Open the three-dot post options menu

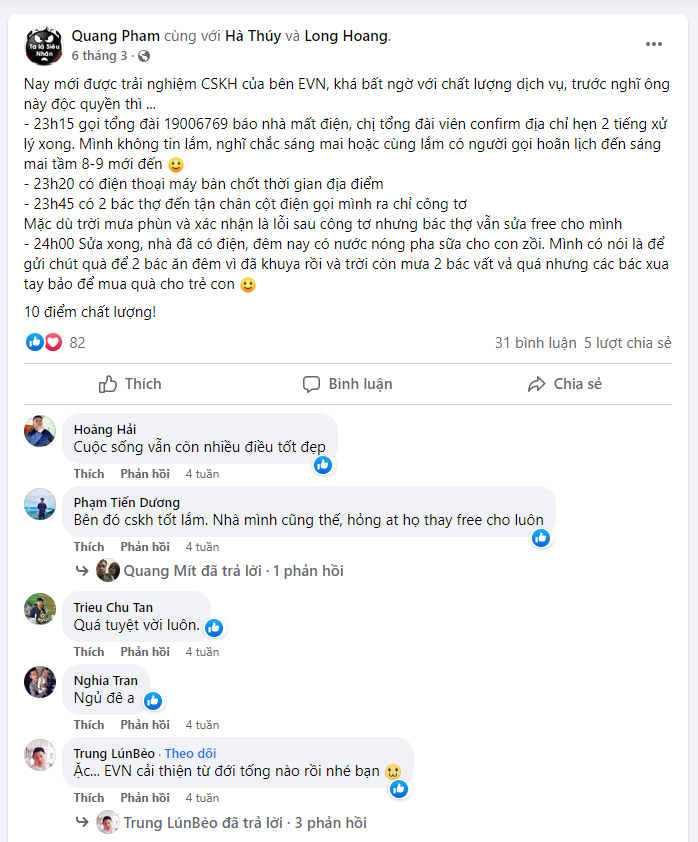654,44
